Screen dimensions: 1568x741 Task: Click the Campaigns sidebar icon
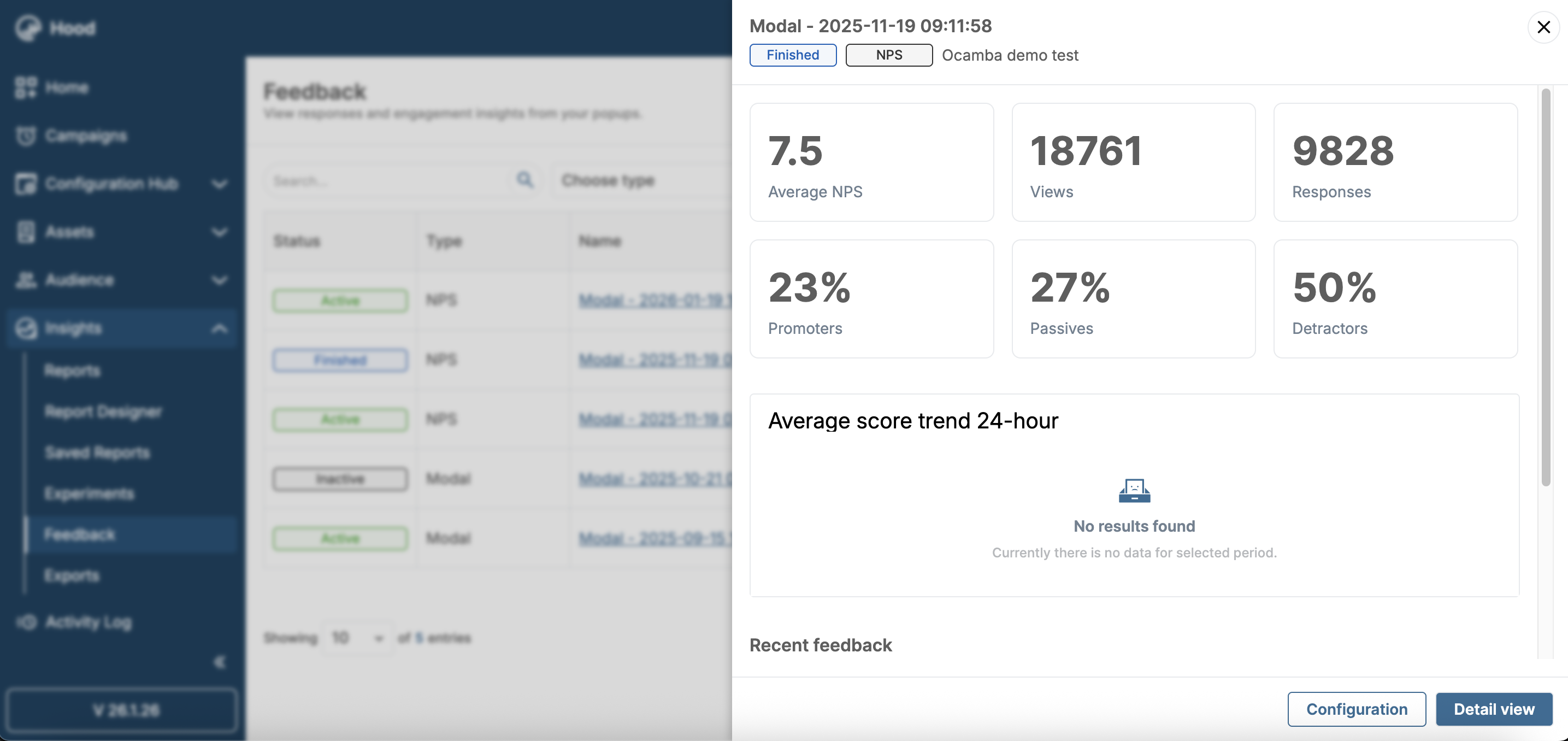point(26,136)
